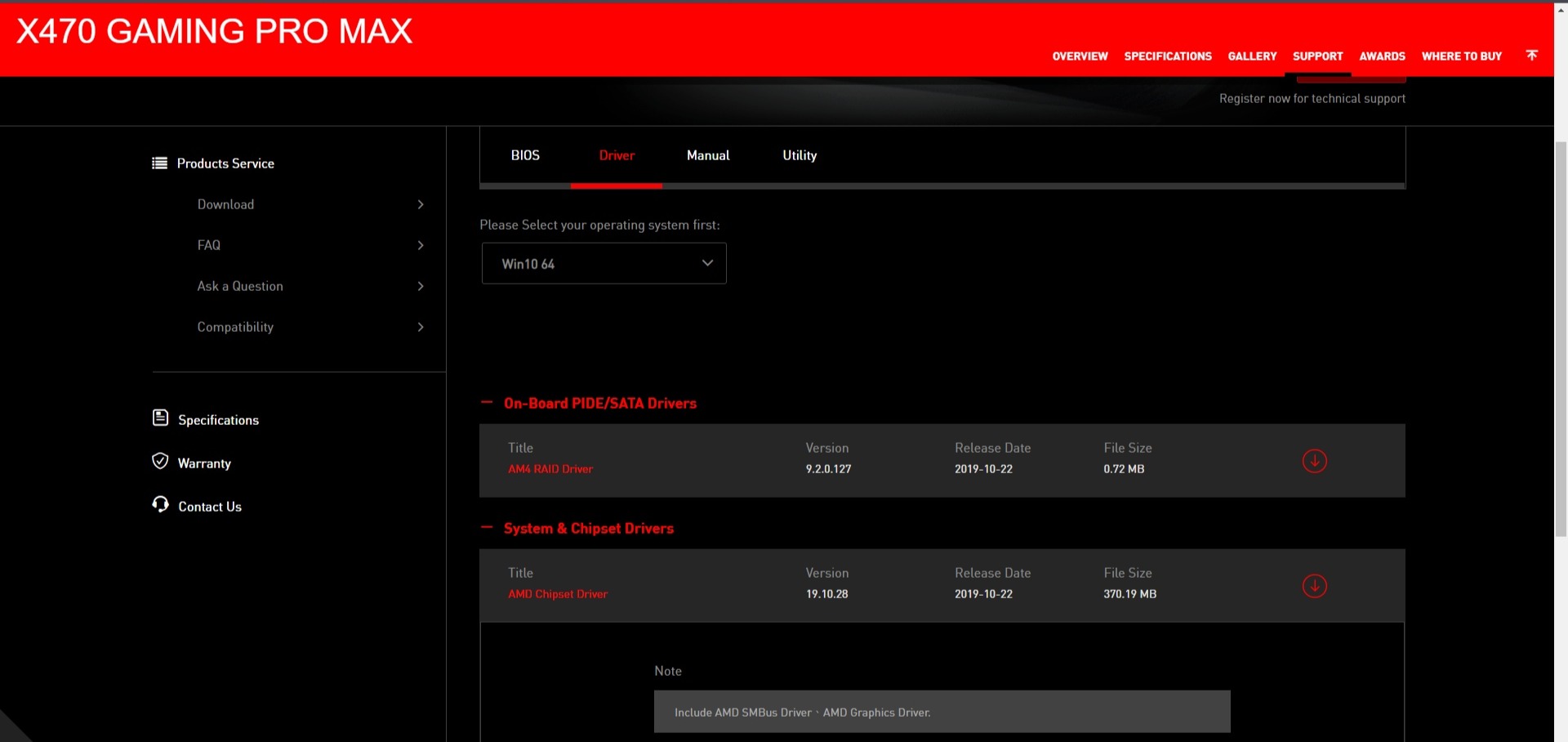Click the System & Chipset Drivers heading text
This screenshot has width=1568, height=742.
pos(589,528)
